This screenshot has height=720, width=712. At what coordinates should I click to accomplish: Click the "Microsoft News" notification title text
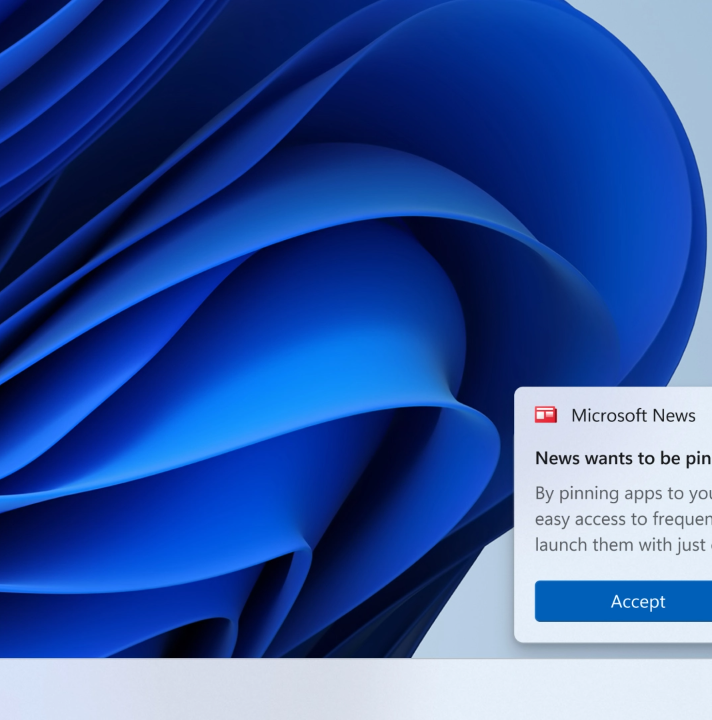(x=633, y=415)
